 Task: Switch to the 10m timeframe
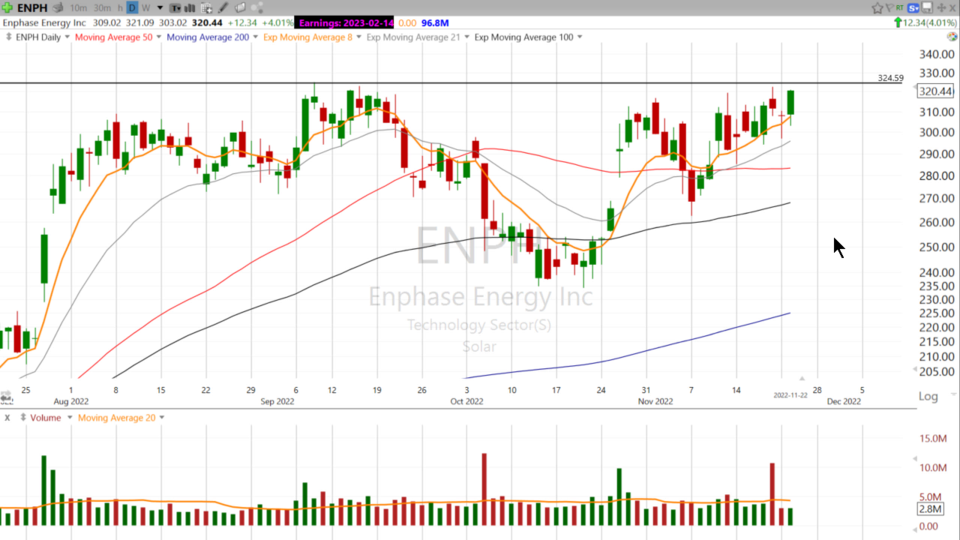click(78, 8)
